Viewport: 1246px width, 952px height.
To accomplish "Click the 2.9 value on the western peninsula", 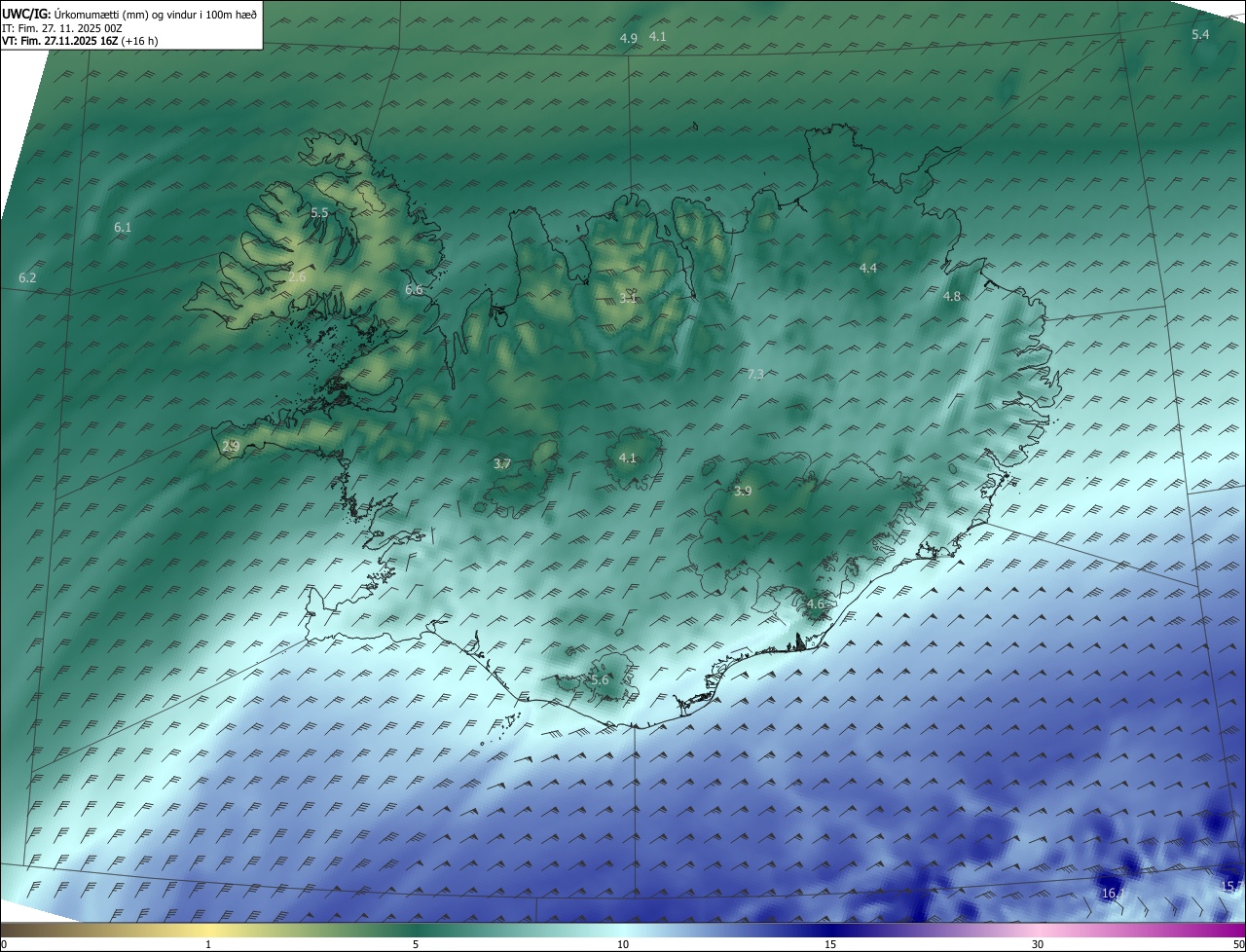I will pyautogui.click(x=231, y=446).
